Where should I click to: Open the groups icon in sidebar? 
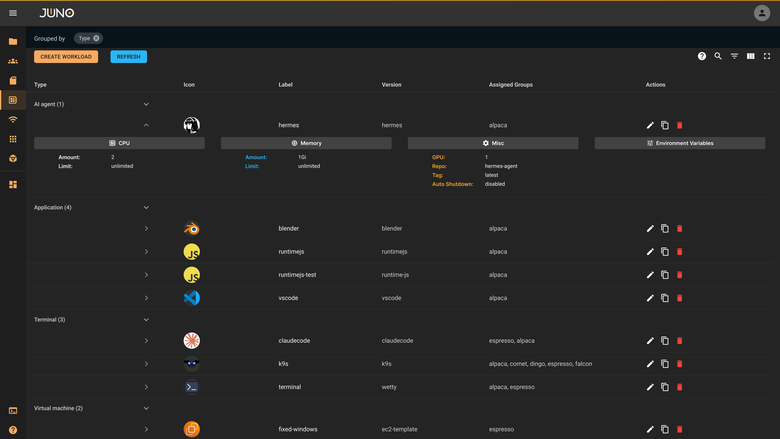[x=13, y=61]
